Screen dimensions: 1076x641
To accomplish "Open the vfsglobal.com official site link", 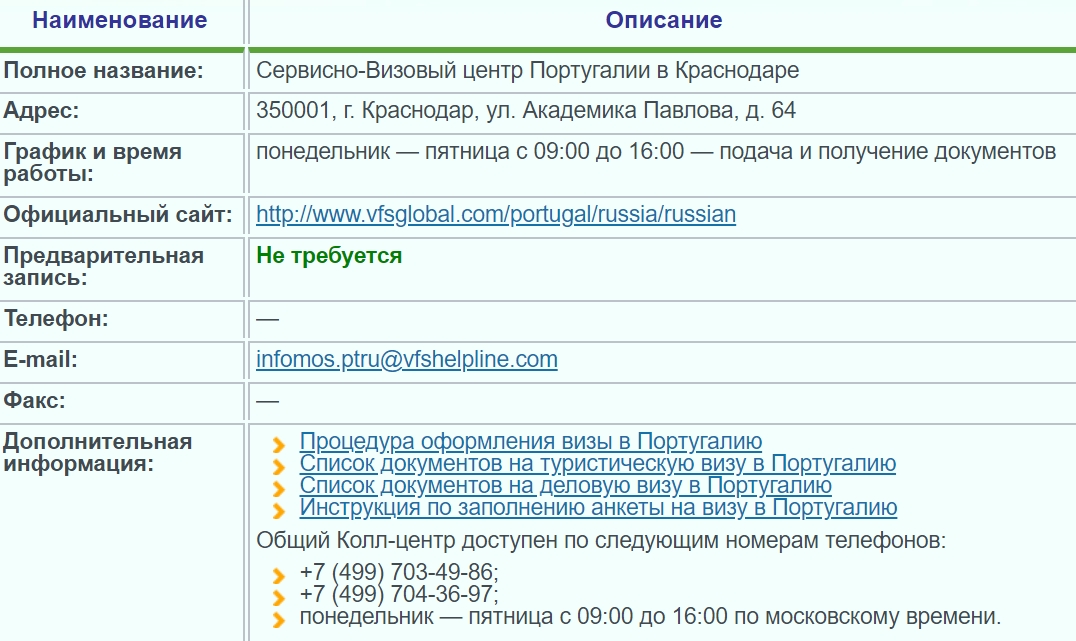I will (495, 214).
